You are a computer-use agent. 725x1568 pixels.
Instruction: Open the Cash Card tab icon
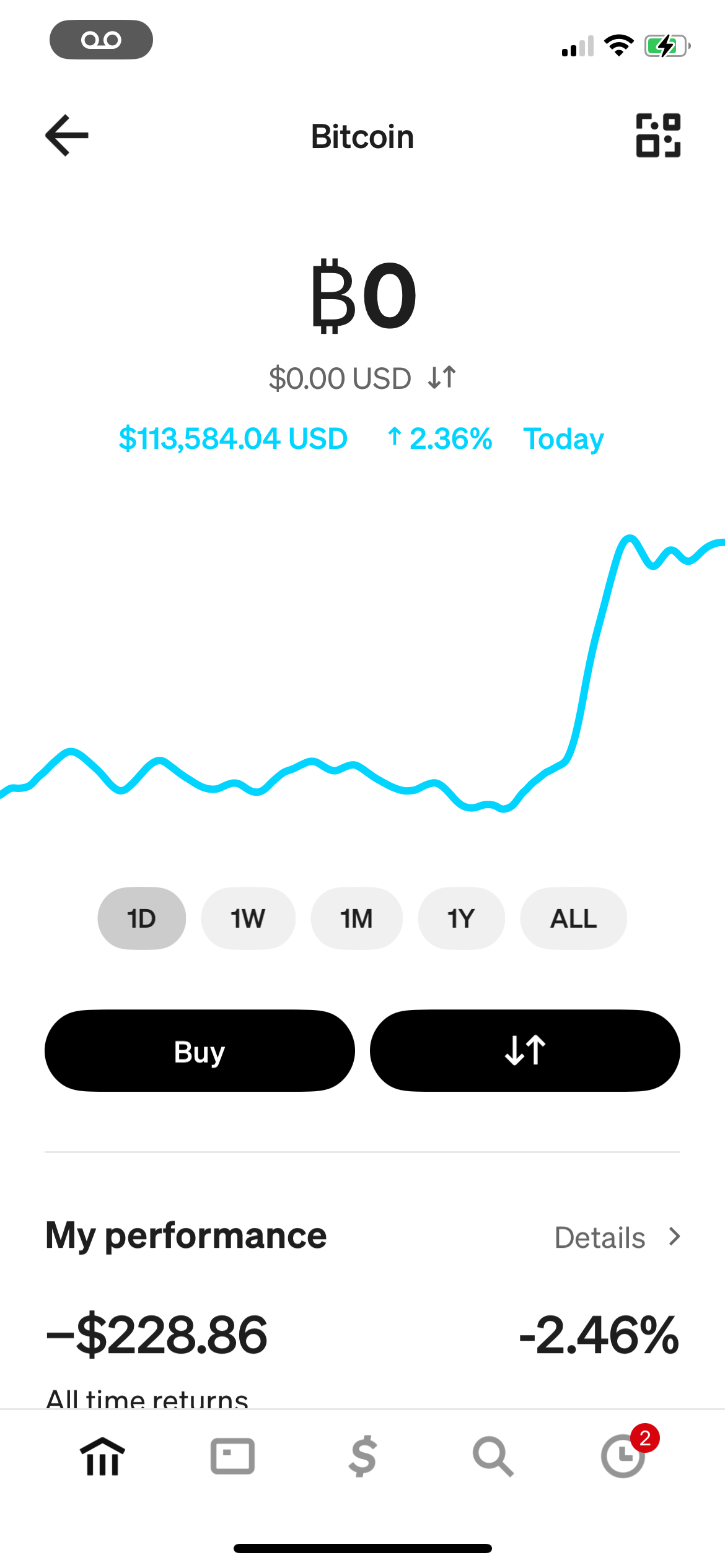pyautogui.click(x=232, y=1457)
